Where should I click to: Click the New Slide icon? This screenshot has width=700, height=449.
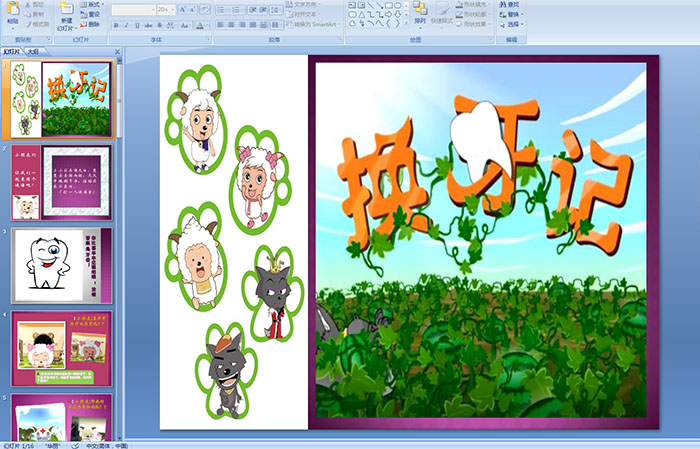(x=67, y=9)
